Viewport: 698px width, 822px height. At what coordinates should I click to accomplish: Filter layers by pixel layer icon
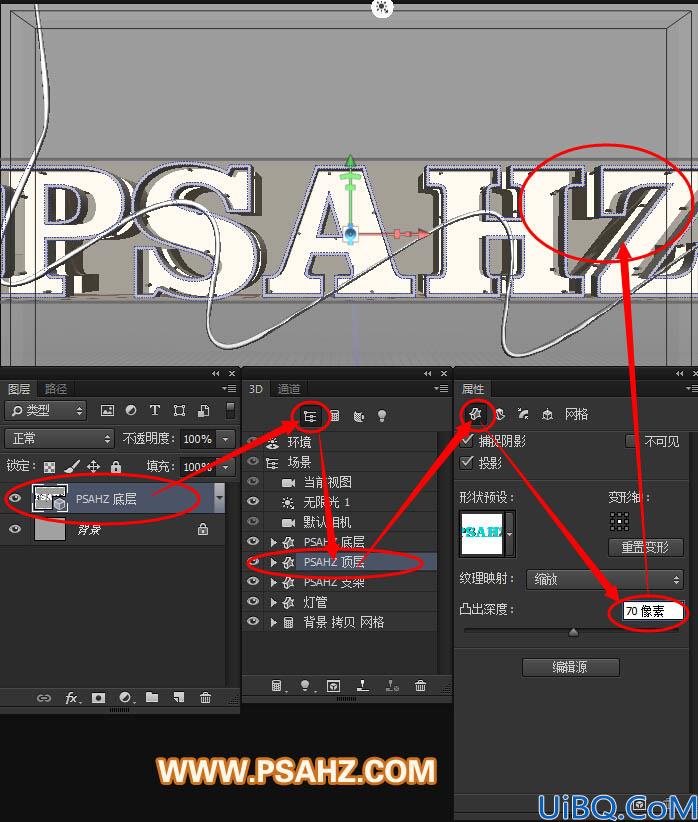tap(107, 410)
